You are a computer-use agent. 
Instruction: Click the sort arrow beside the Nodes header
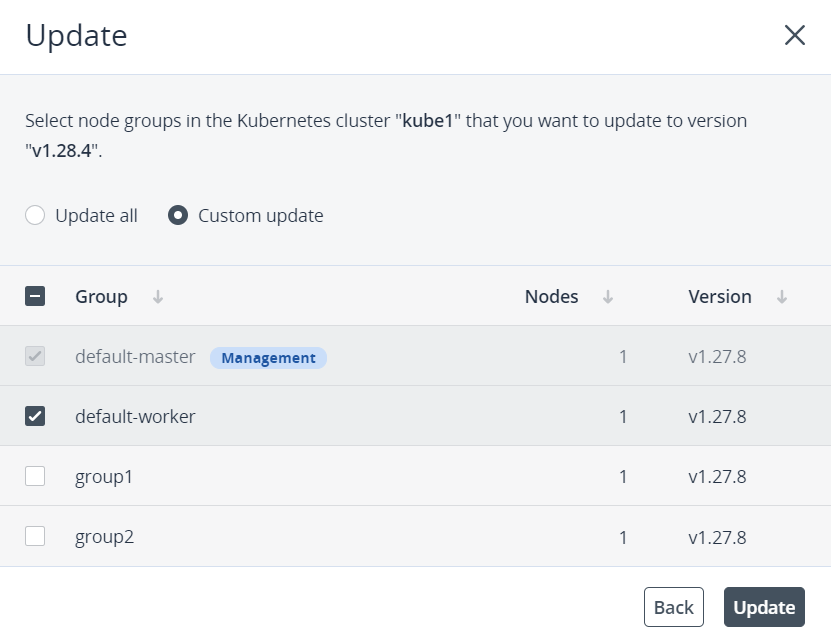point(608,297)
